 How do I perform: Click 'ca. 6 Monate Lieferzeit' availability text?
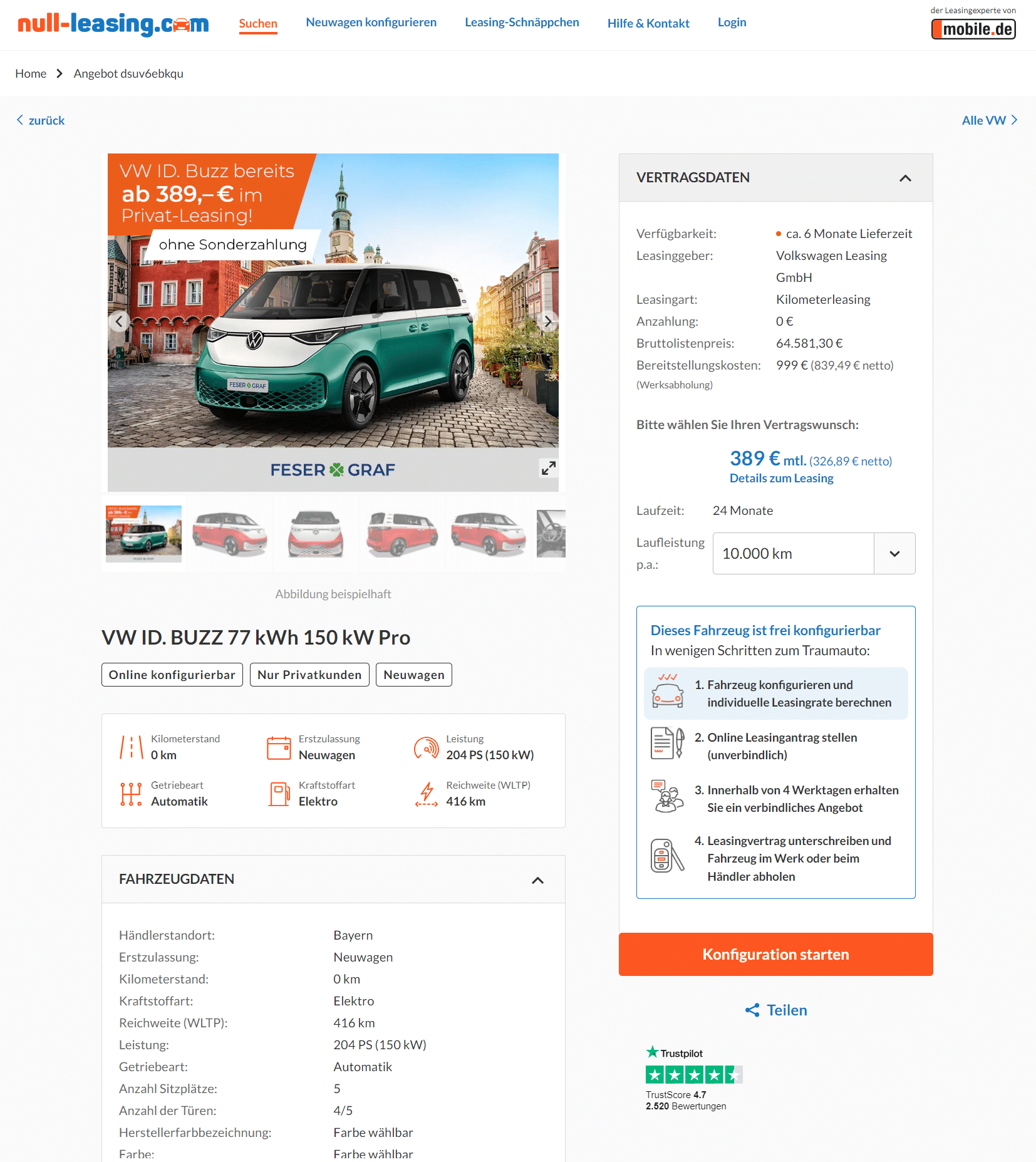849,234
